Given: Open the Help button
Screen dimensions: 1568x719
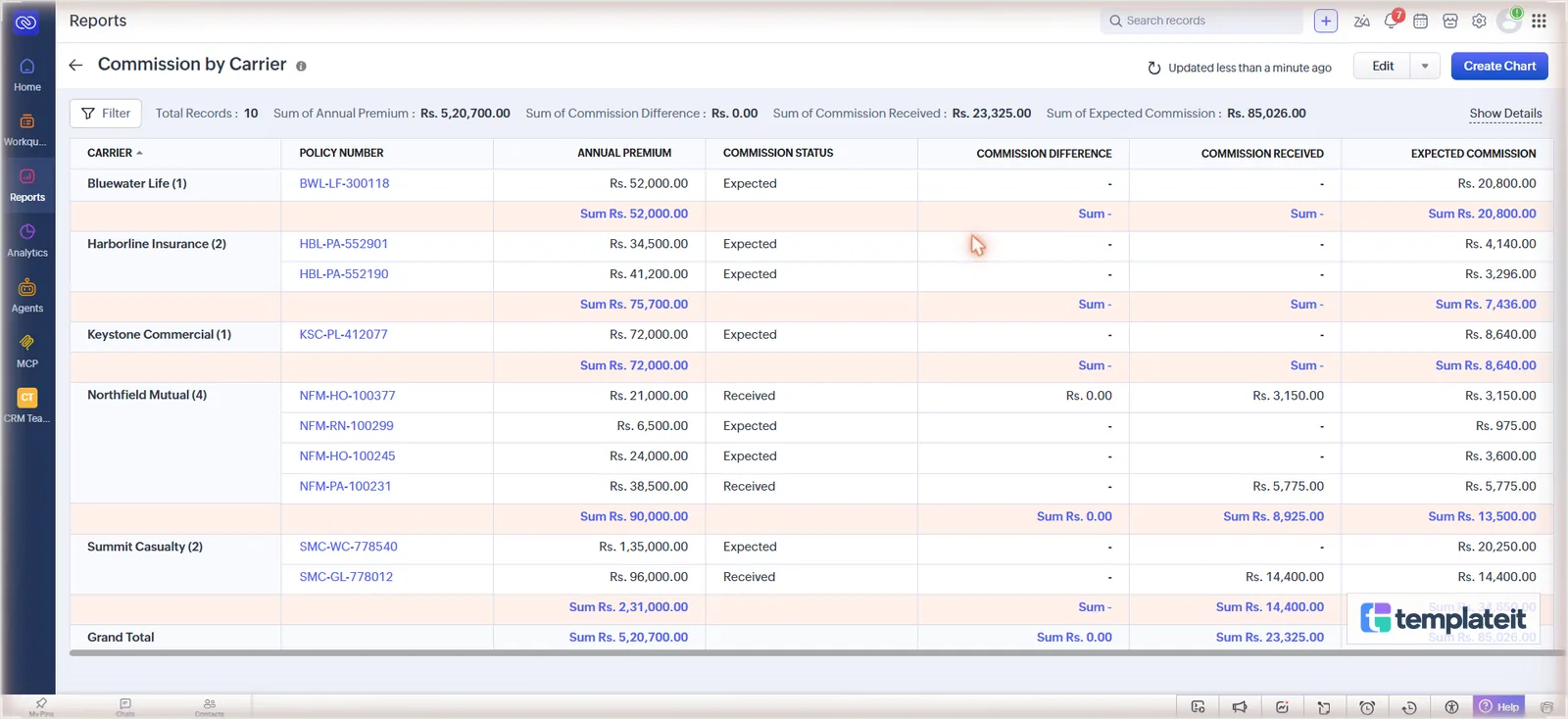Looking at the screenshot, I should pos(1499,707).
